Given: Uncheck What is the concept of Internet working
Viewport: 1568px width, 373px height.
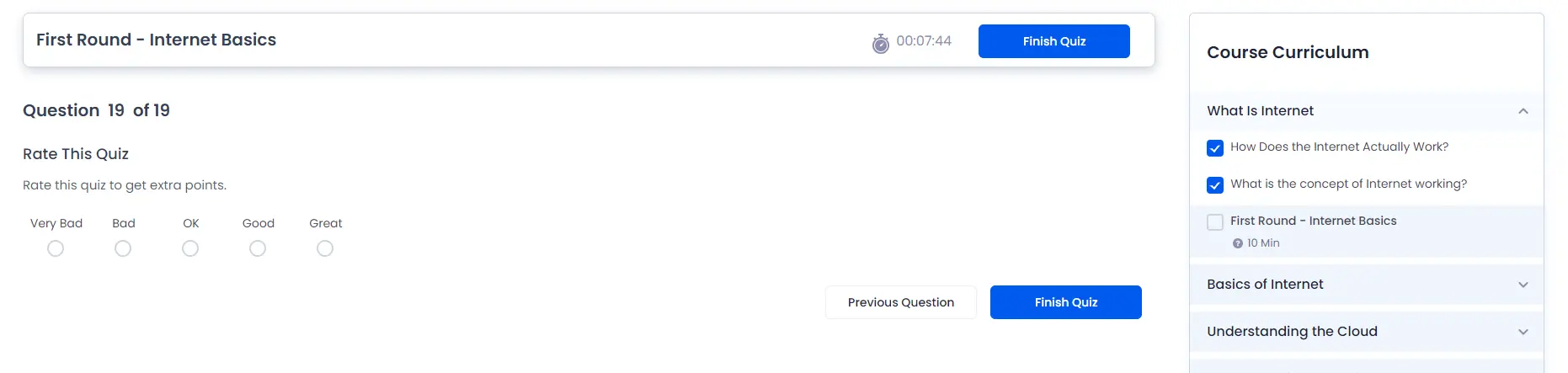Looking at the screenshot, I should [x=1214, y=185].
